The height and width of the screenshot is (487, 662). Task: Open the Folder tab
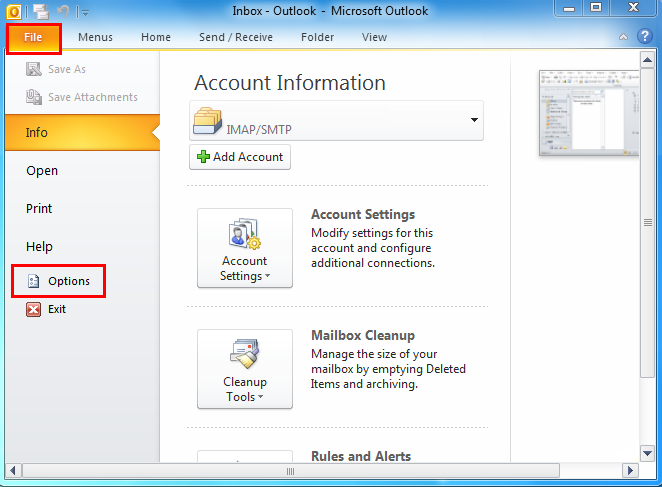tap(317, 37)
